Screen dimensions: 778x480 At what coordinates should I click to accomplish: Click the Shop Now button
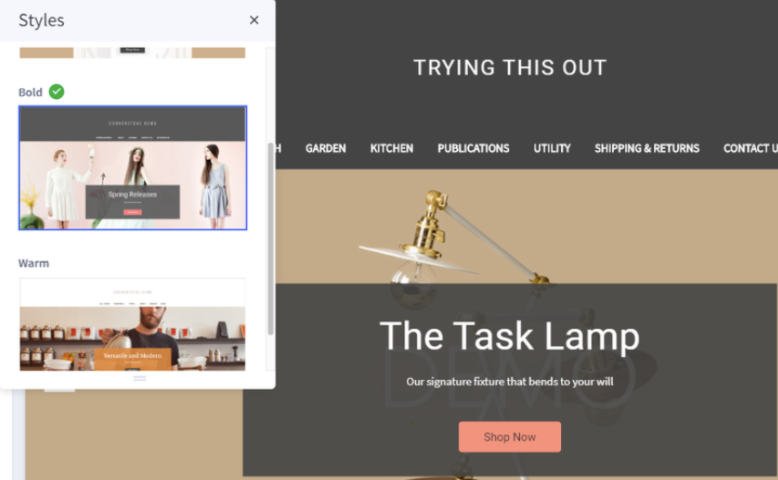[510, 437]
